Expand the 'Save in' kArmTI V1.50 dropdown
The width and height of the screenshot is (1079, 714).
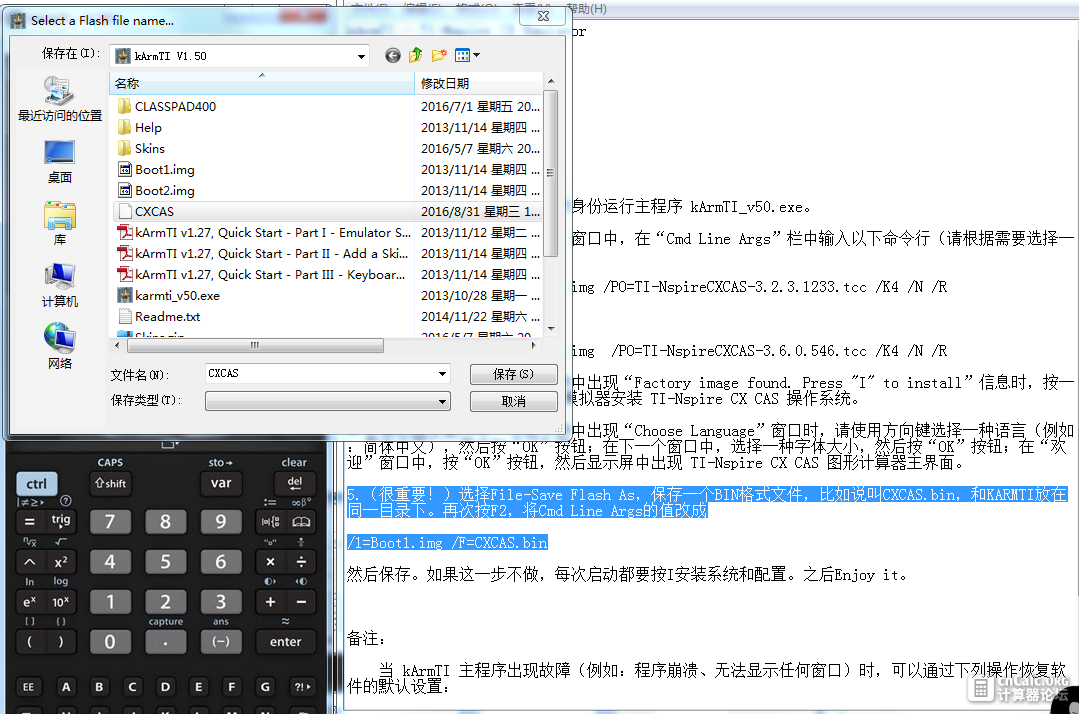coord(361,56)
